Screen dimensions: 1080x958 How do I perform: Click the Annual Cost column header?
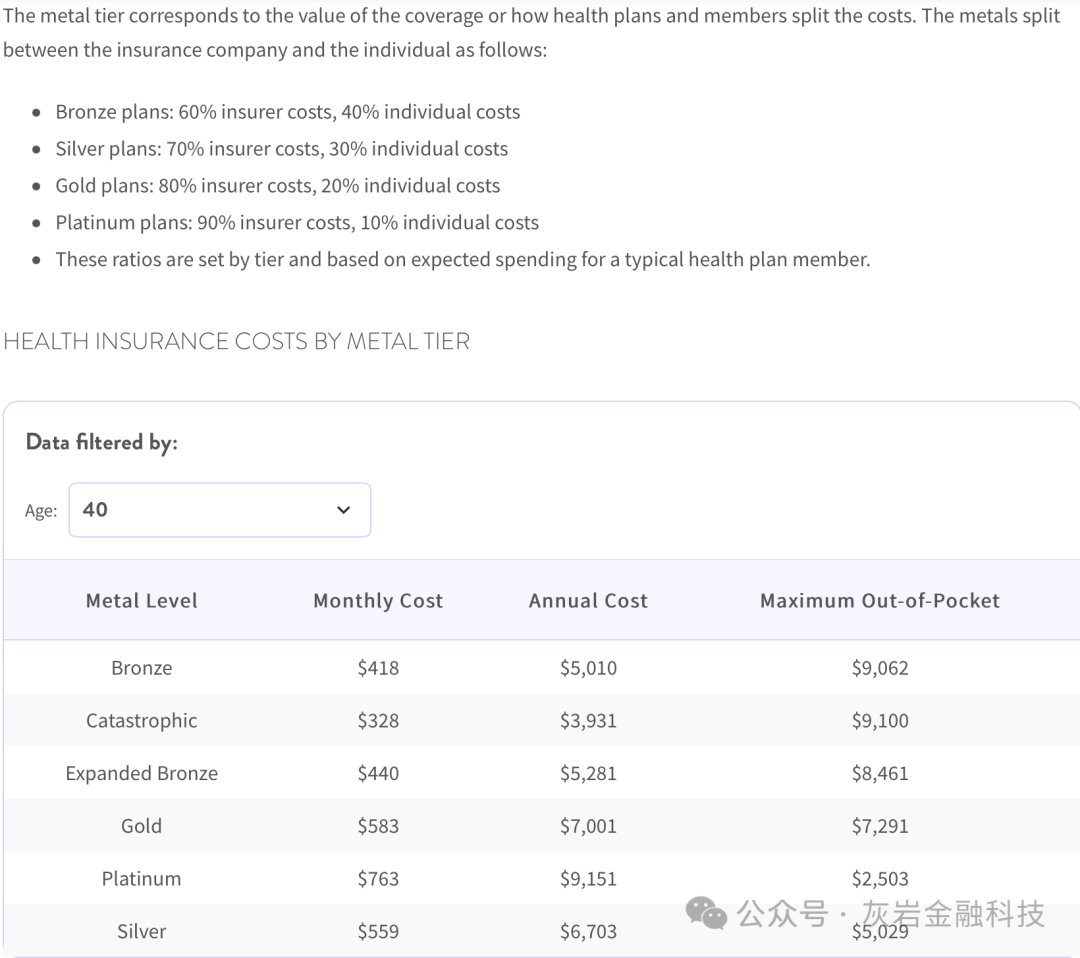click(x=588, y=601)
